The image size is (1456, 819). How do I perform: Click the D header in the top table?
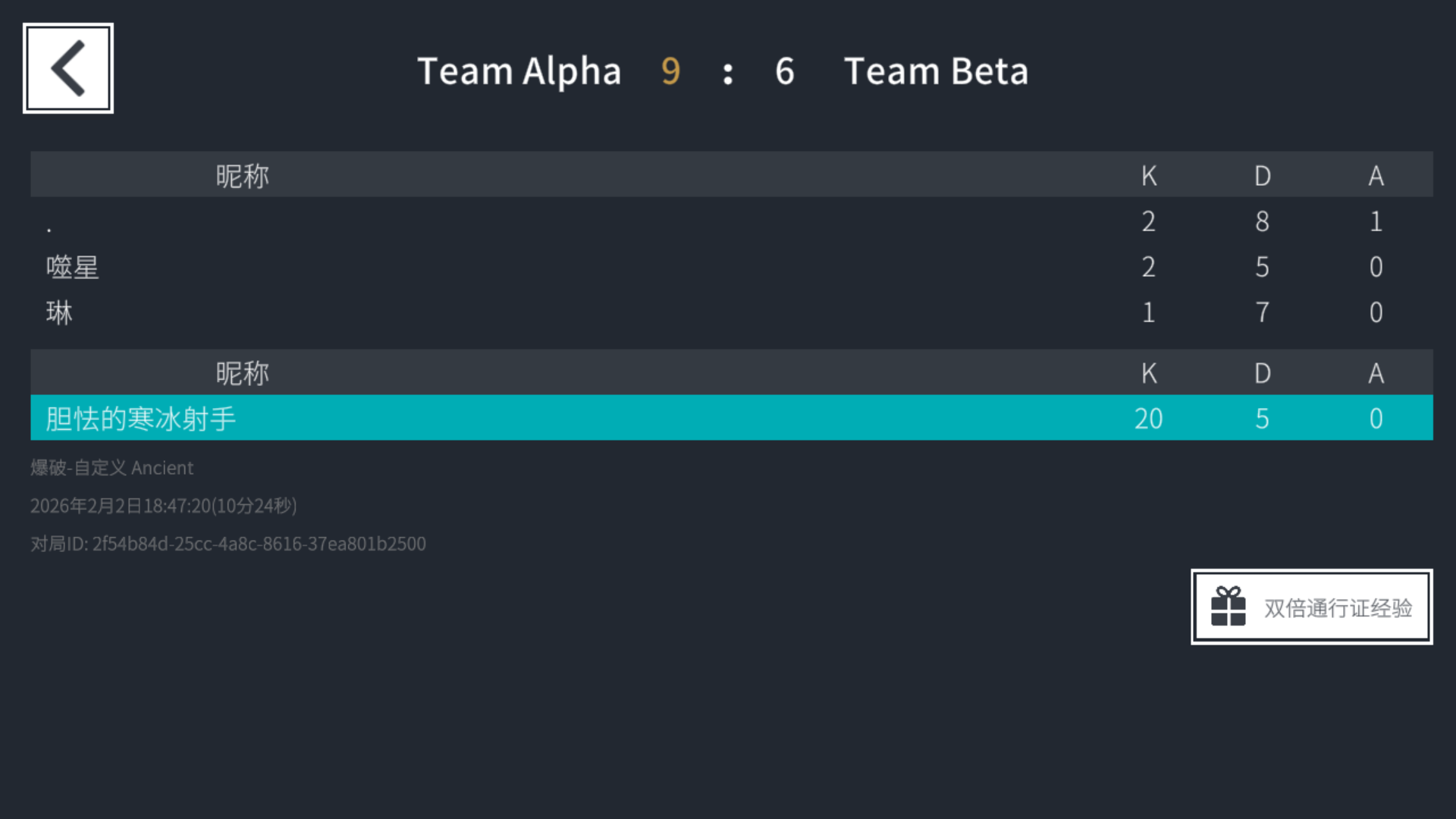(x=1262, y=176)
